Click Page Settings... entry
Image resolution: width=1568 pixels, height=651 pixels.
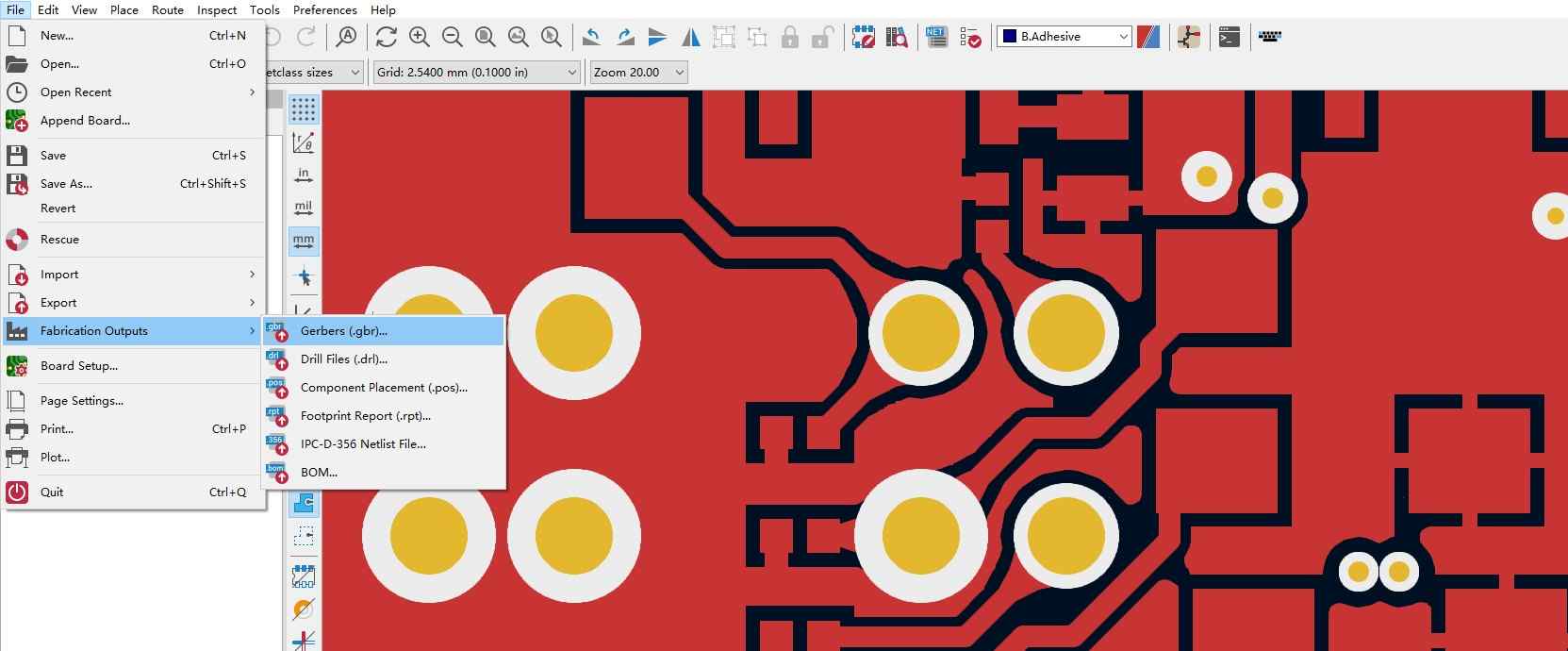pyautogui.click(x=134, y=400)
